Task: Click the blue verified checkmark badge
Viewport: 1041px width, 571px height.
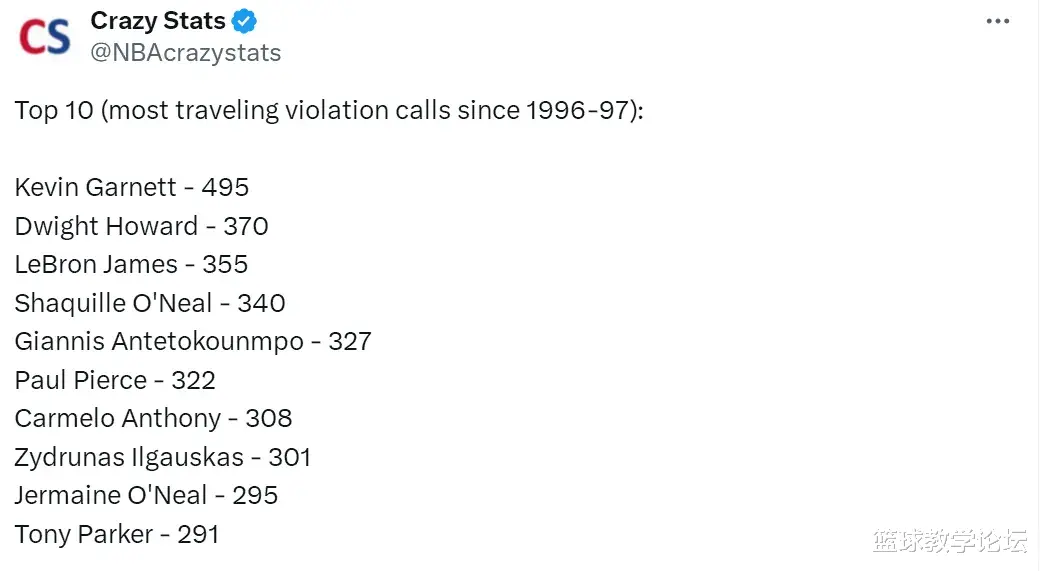Action: pos(244,21)
